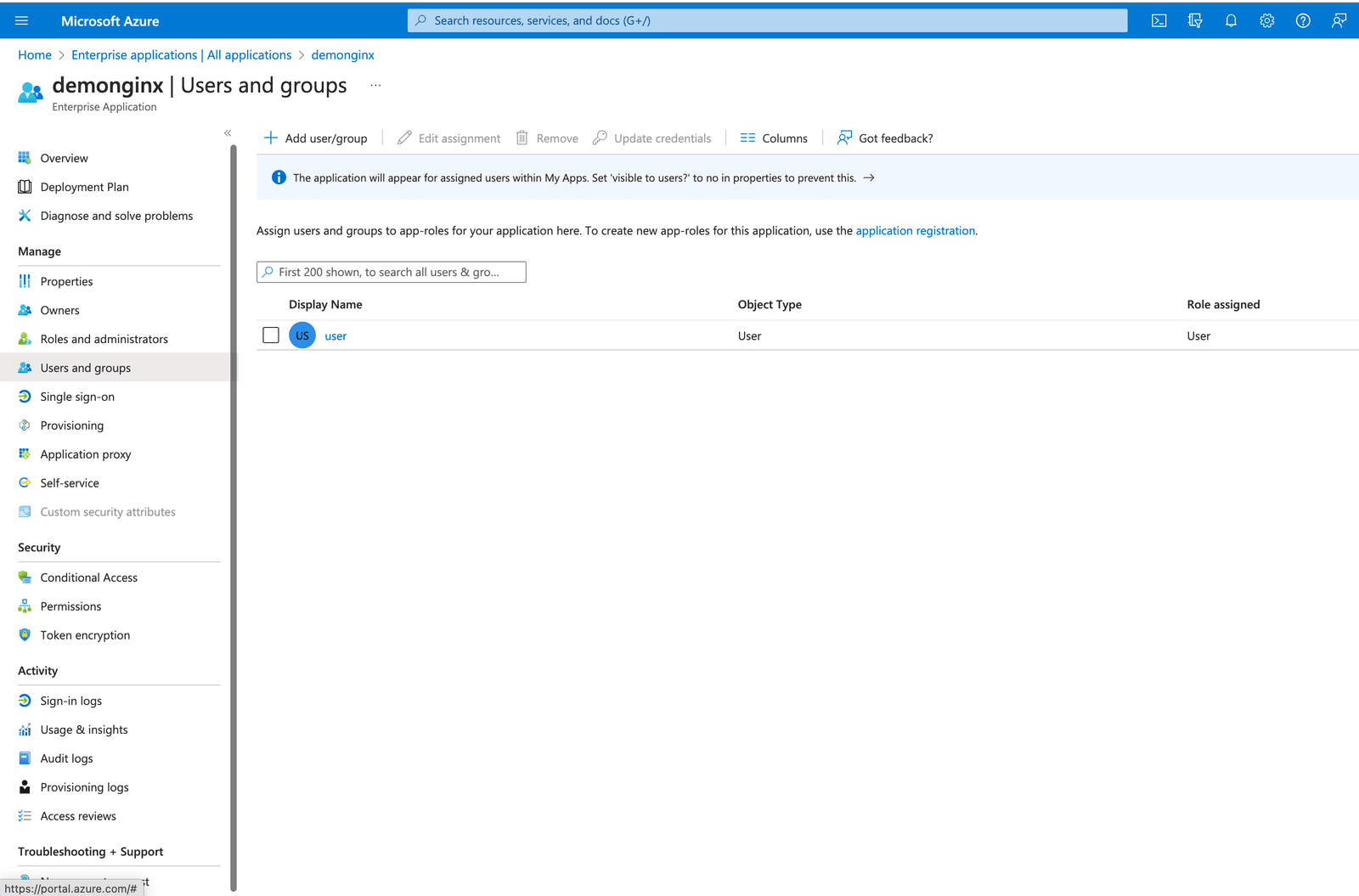Click the sidebar vertical scrollbar
The height and width of the screenshot is (896, 1359).
click(234, 510)
